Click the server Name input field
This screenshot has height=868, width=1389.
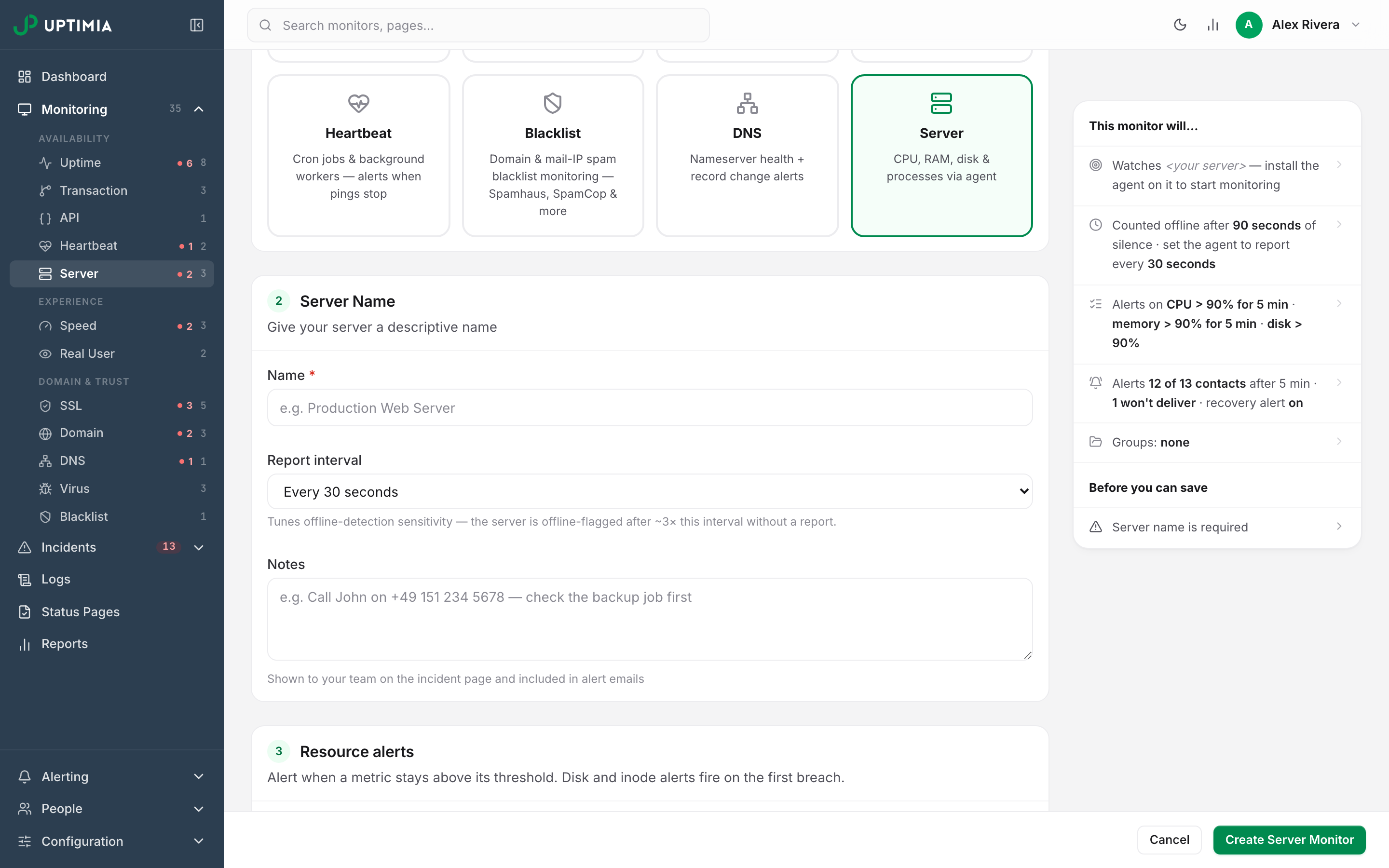(x=650, y=407)
